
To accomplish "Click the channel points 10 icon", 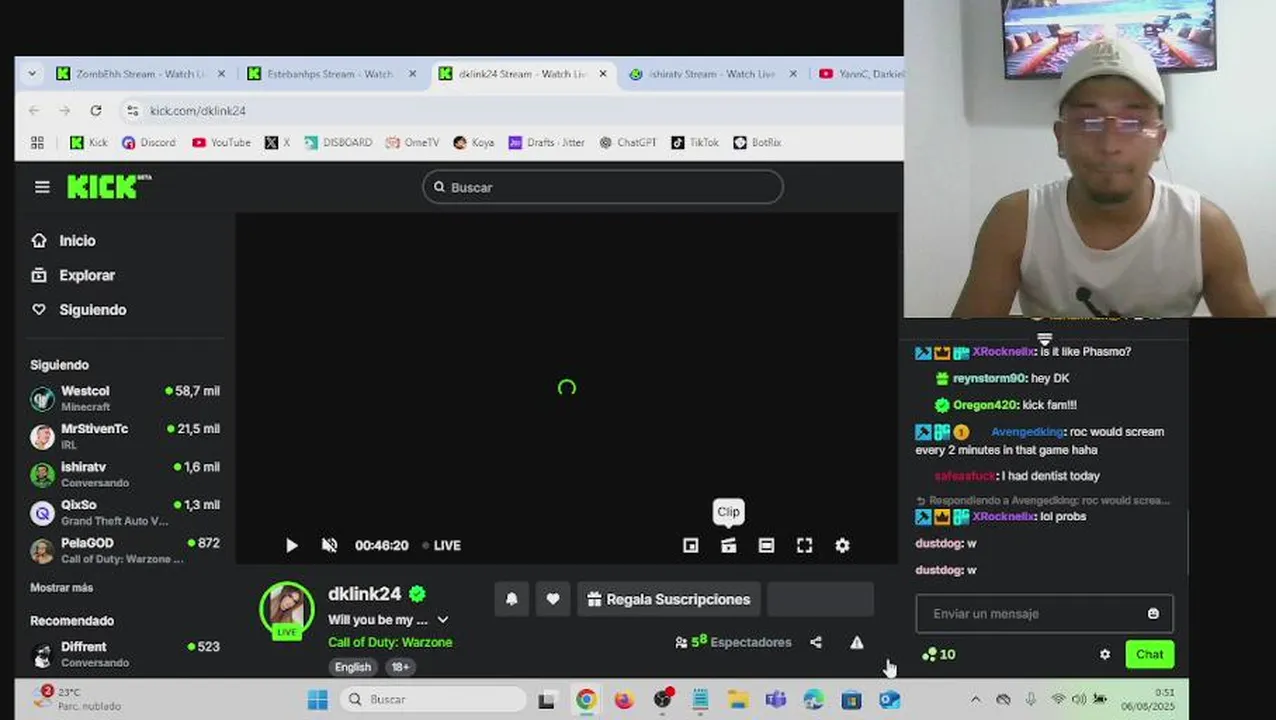I will [938, 654].
